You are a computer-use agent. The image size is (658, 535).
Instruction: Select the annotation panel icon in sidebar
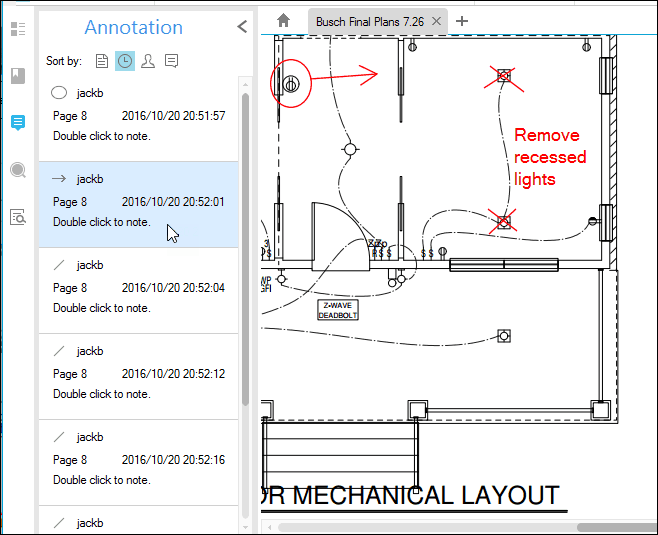pyautogui.click(x=18, y=123)
